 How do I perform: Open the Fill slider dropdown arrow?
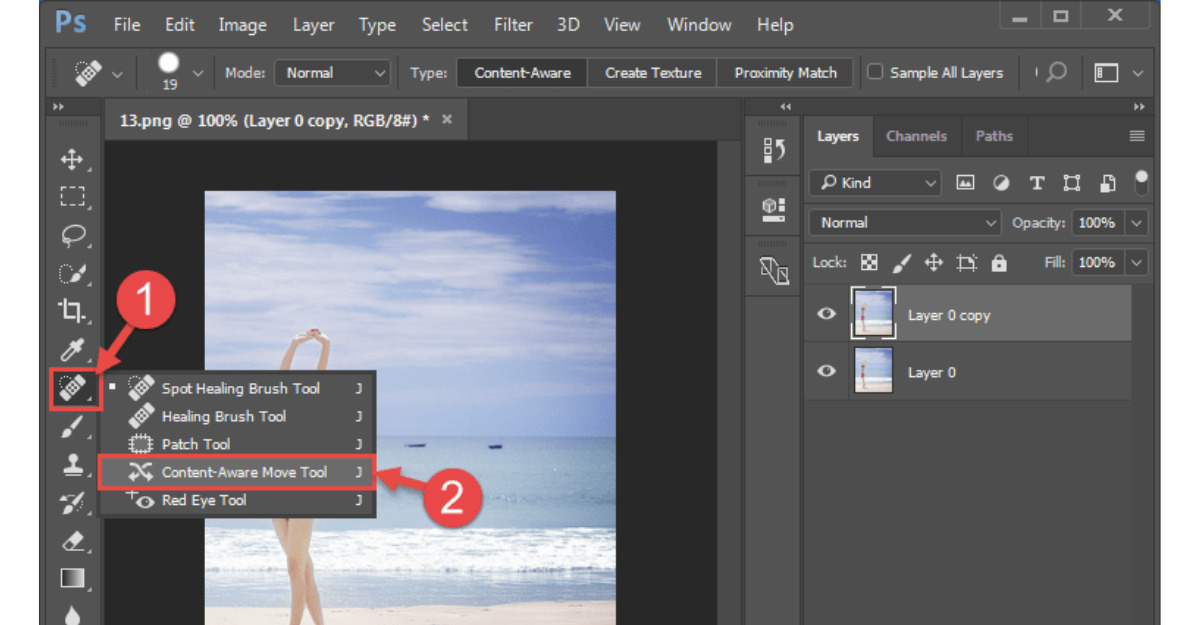tap(1137, 263)
